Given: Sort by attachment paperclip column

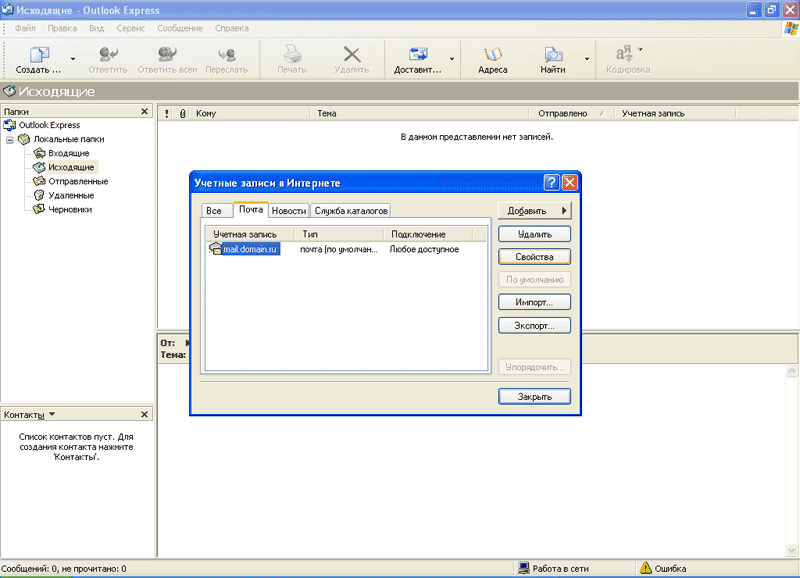Looking at the screenshot, I should [x=182, y=113].
